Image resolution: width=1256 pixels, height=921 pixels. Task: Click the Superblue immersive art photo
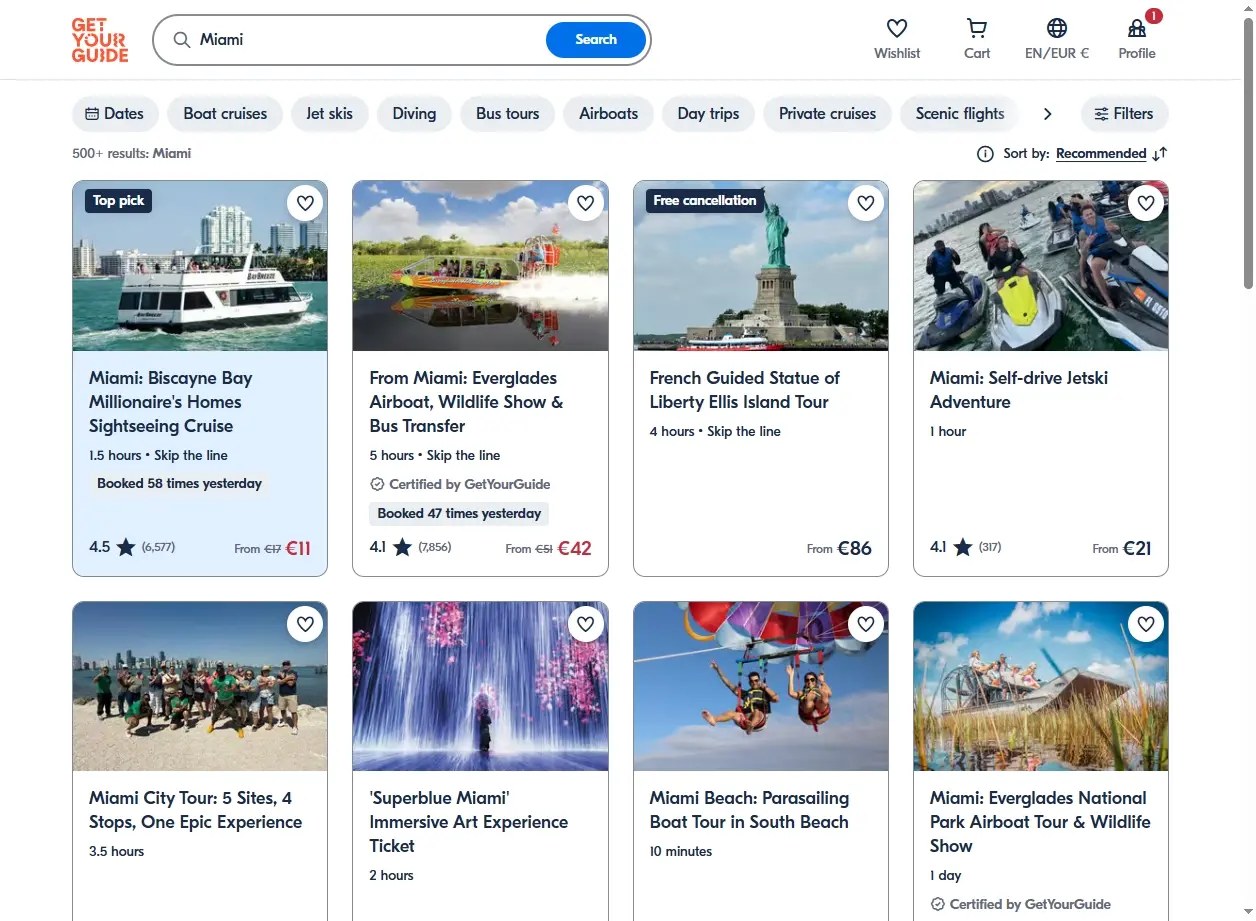480,686
